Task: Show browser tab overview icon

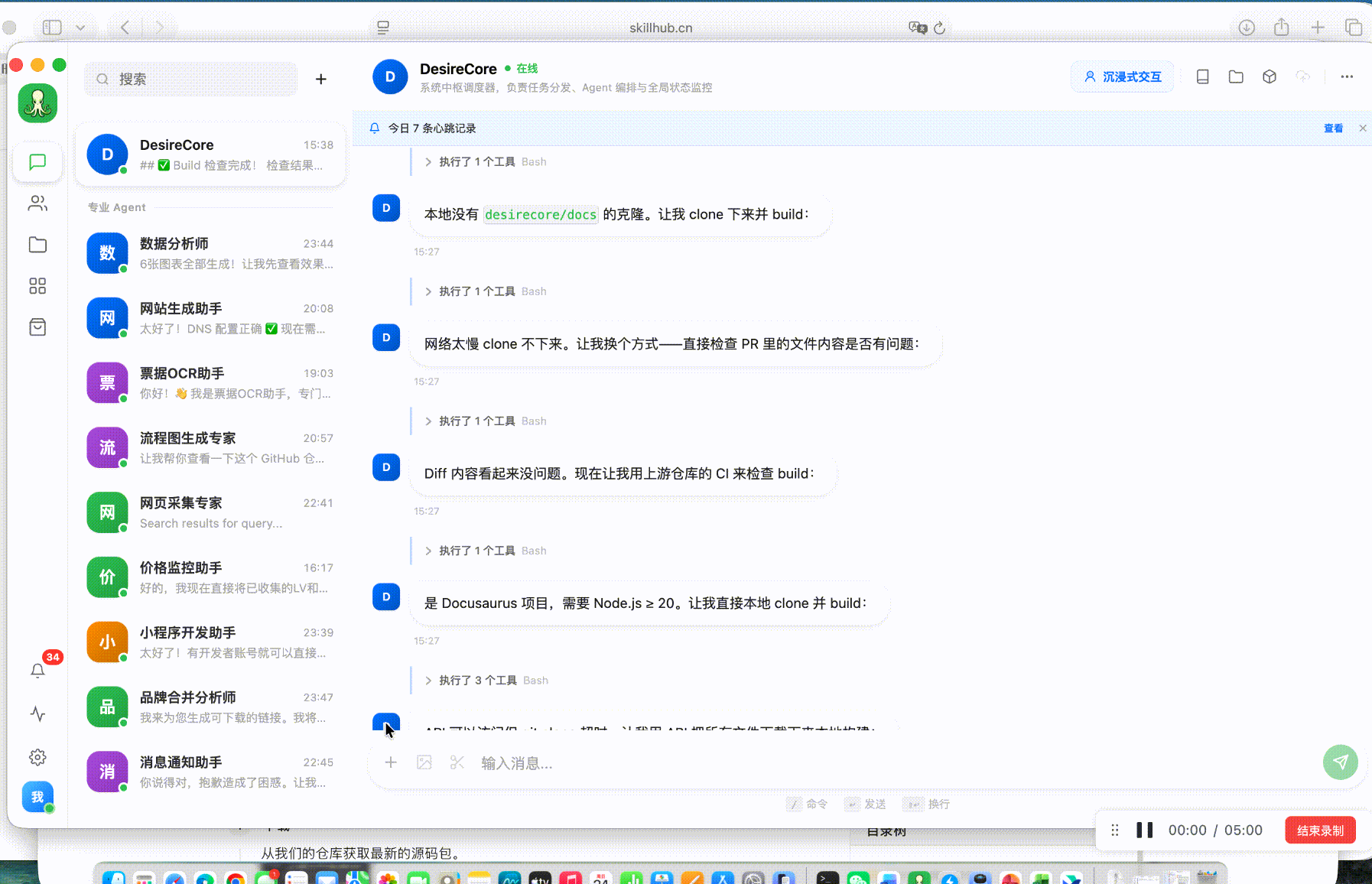Action: pyautogui.click(x=1354, y=28)
